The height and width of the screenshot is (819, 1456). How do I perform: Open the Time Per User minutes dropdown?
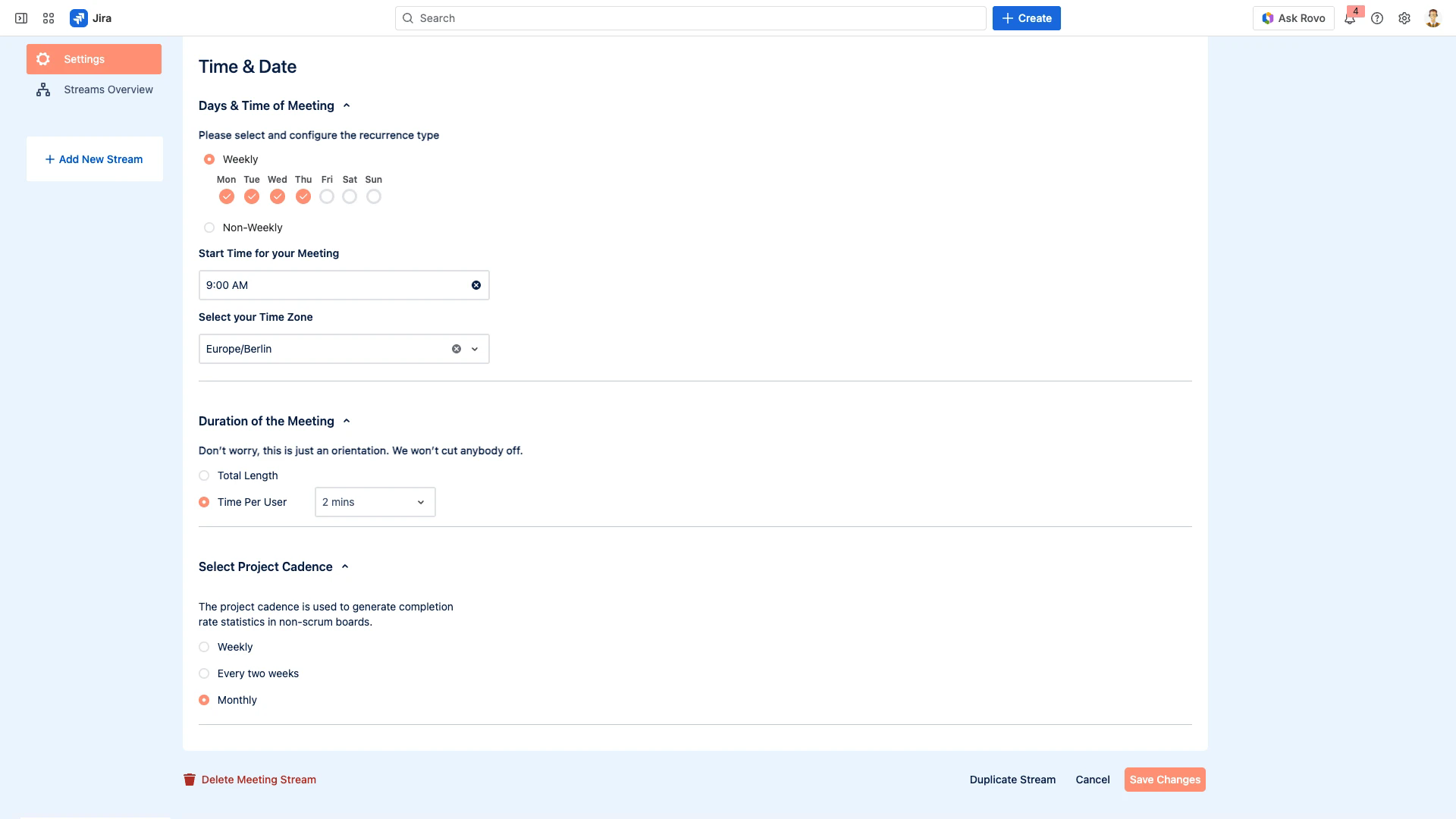(375, 501)
